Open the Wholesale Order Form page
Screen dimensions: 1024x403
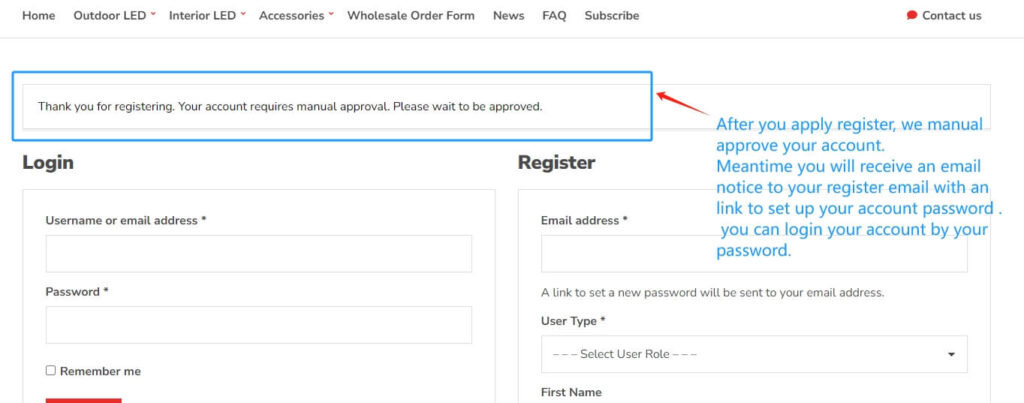pos(411,16)
